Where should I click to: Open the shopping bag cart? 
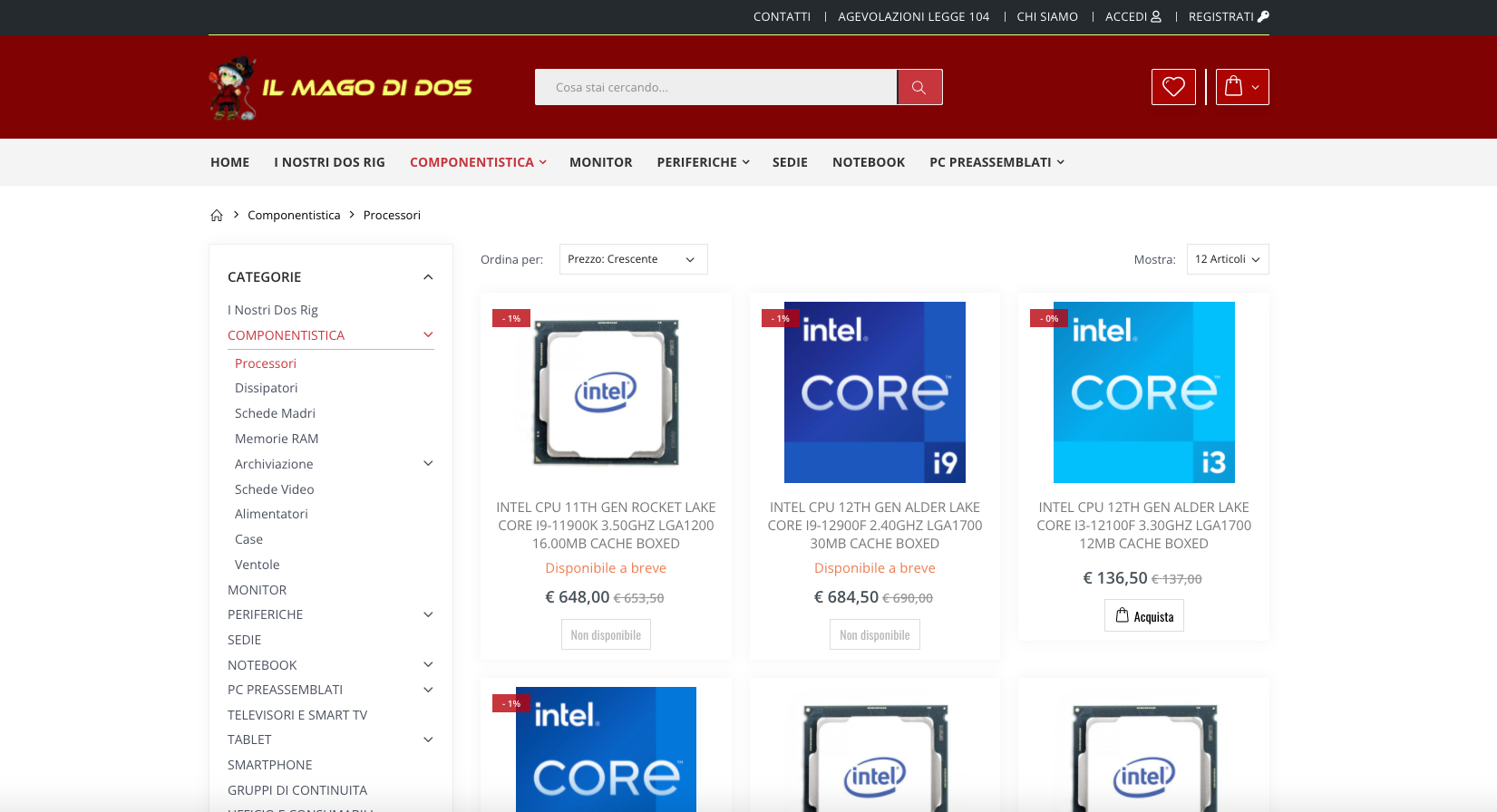(x=1242, y=87)
